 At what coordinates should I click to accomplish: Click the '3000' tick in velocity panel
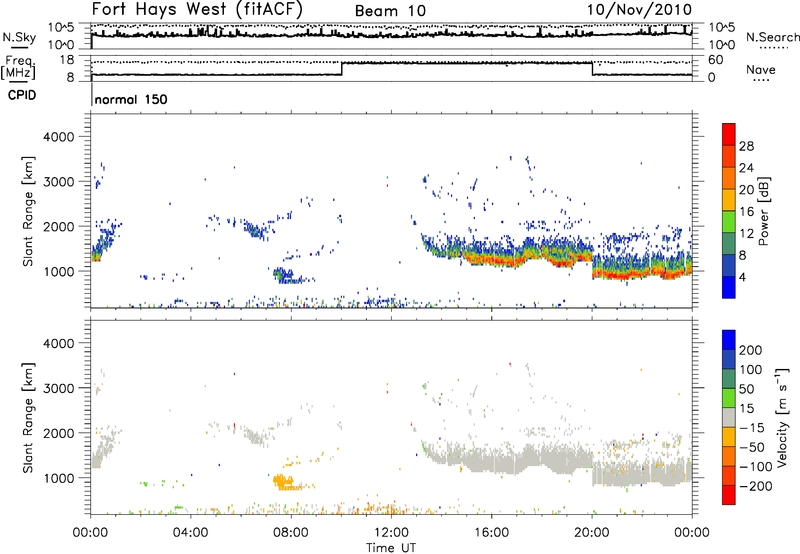pos(59,388)
